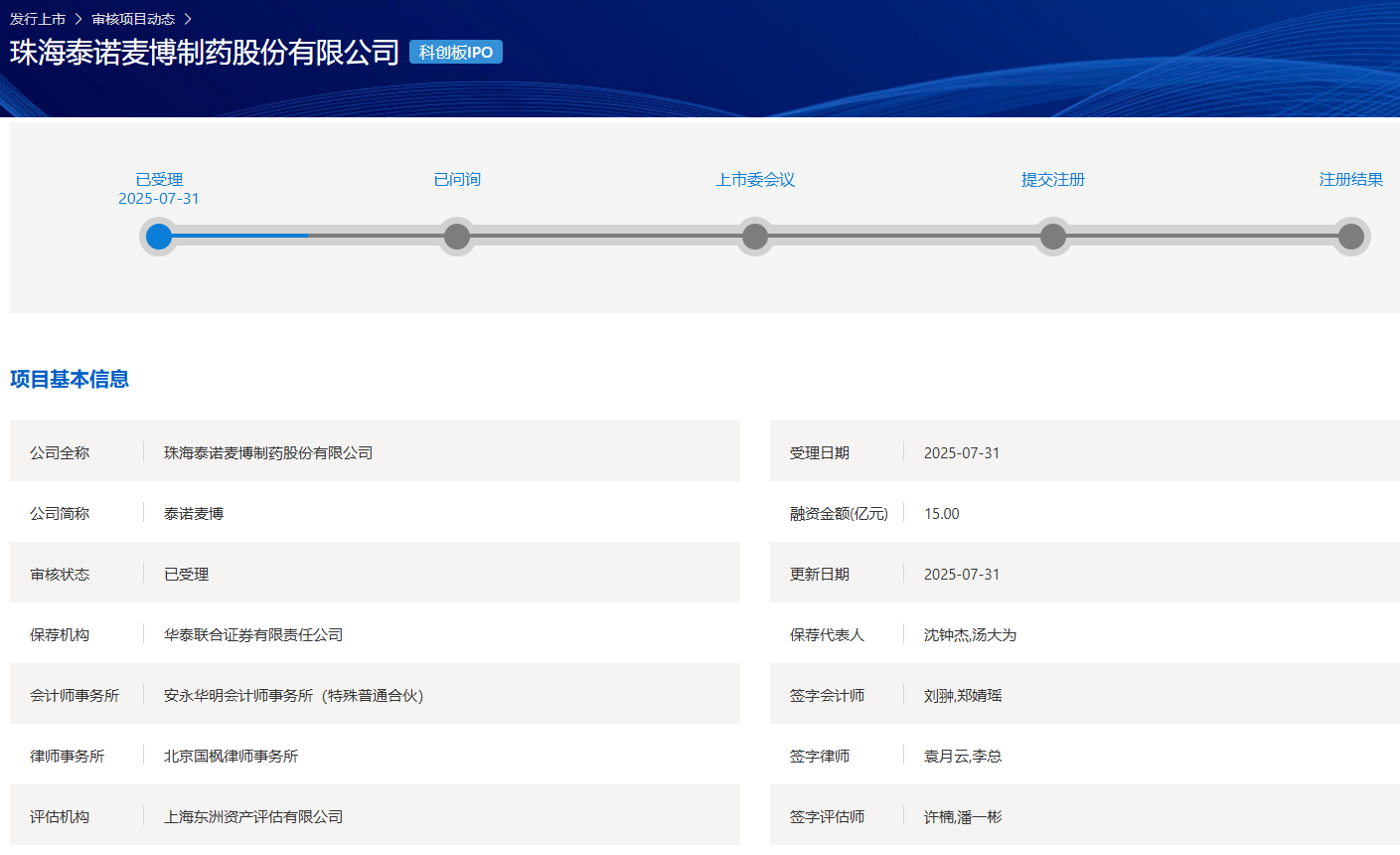Click the 提交注册 stage label
The width and height of the screenshot is (1400, 855).
click(1053, 180)
